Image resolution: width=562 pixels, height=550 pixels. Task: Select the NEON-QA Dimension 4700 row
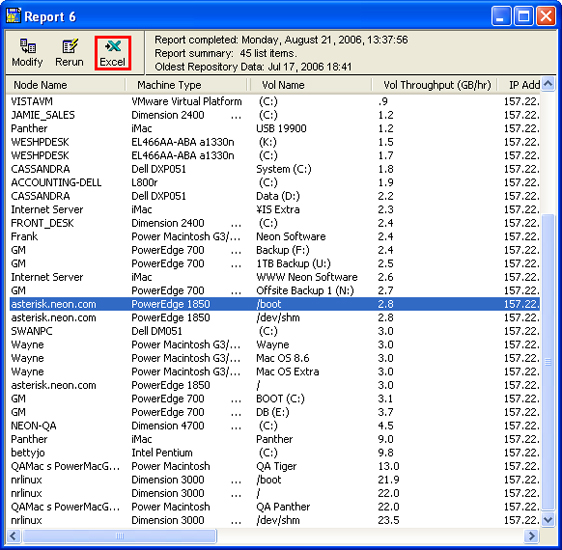pos(275,426)
